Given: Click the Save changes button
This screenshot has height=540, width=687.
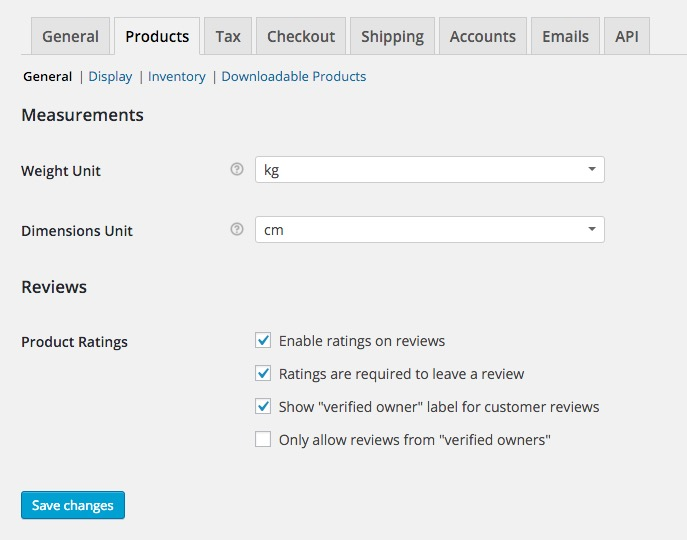Looking at the screenshot, I should pyautogui.click(x=73, y=505).
